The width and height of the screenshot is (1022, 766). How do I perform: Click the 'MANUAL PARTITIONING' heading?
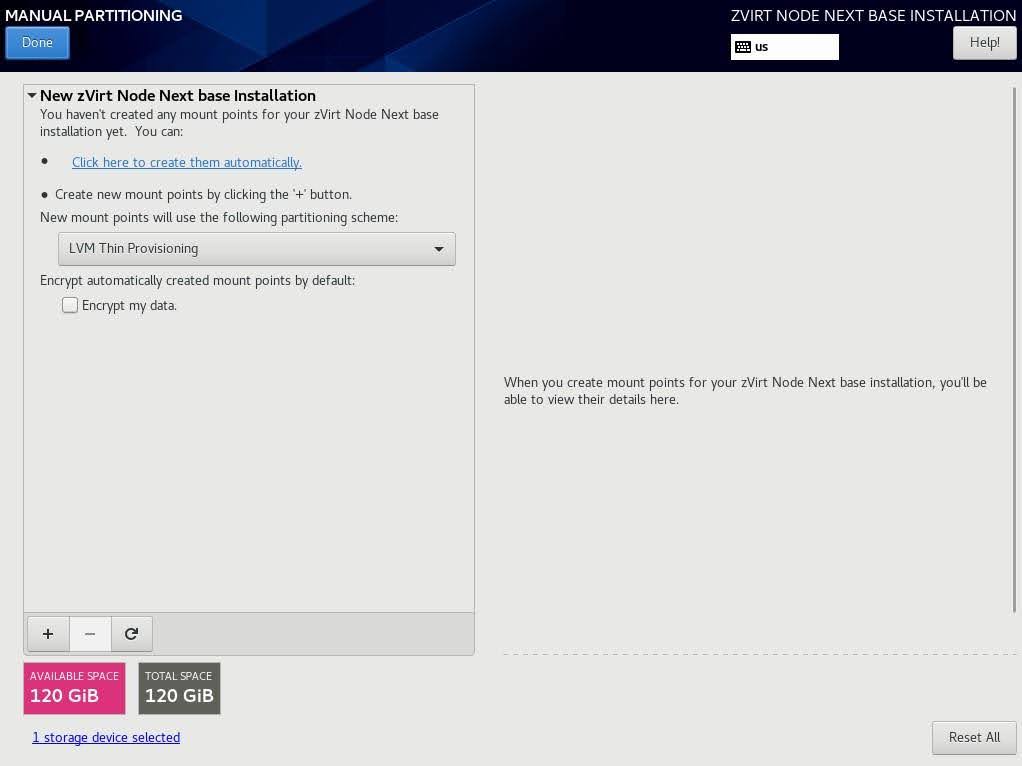[94, 16]
